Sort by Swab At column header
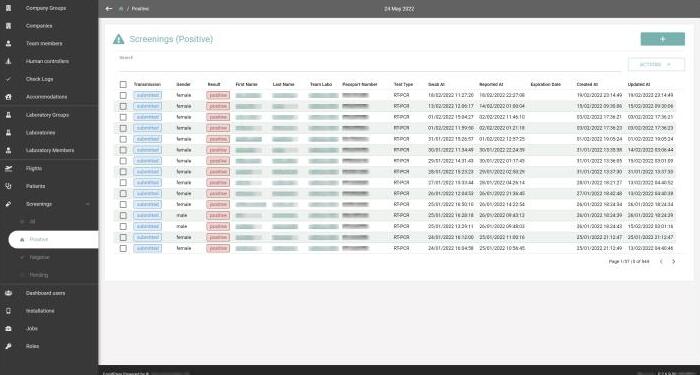This screenshot has width=700, height=375. pyautogui.click(x=436, y=84)
